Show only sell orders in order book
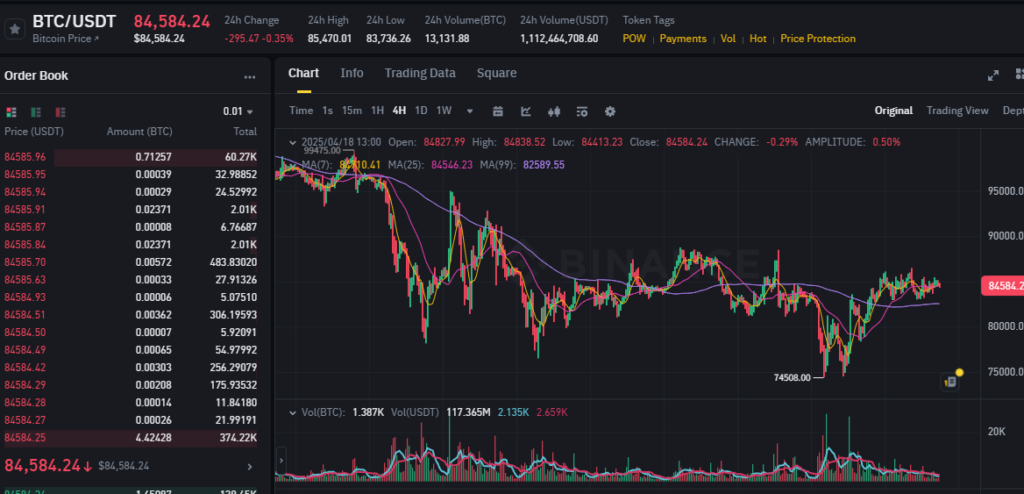Viewport: 1024px width, 494px height. 61,112
